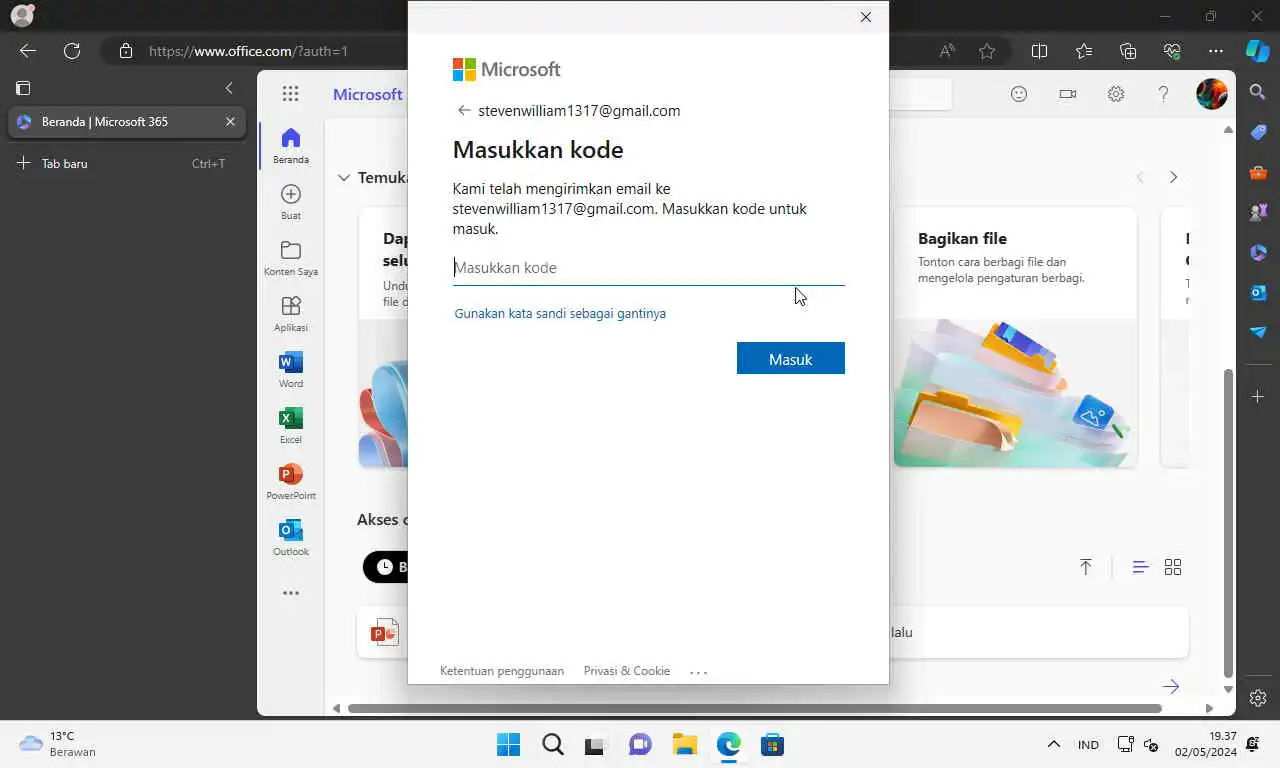Screen dimensions: 1280x768
Task: Click Gunakan kata sandi sebagai gantinya link
Action: [560, 313]
